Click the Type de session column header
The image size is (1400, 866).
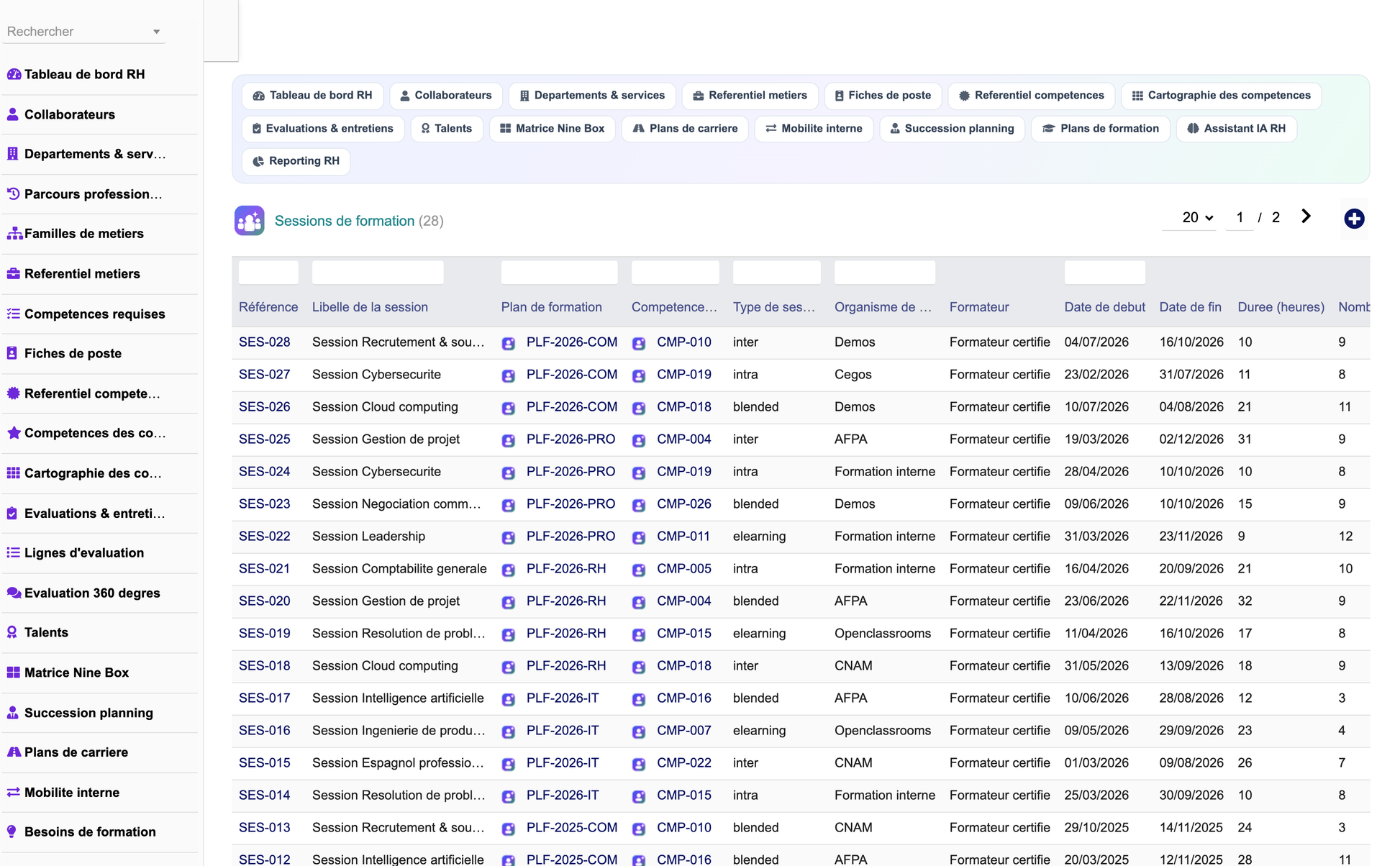774,307
